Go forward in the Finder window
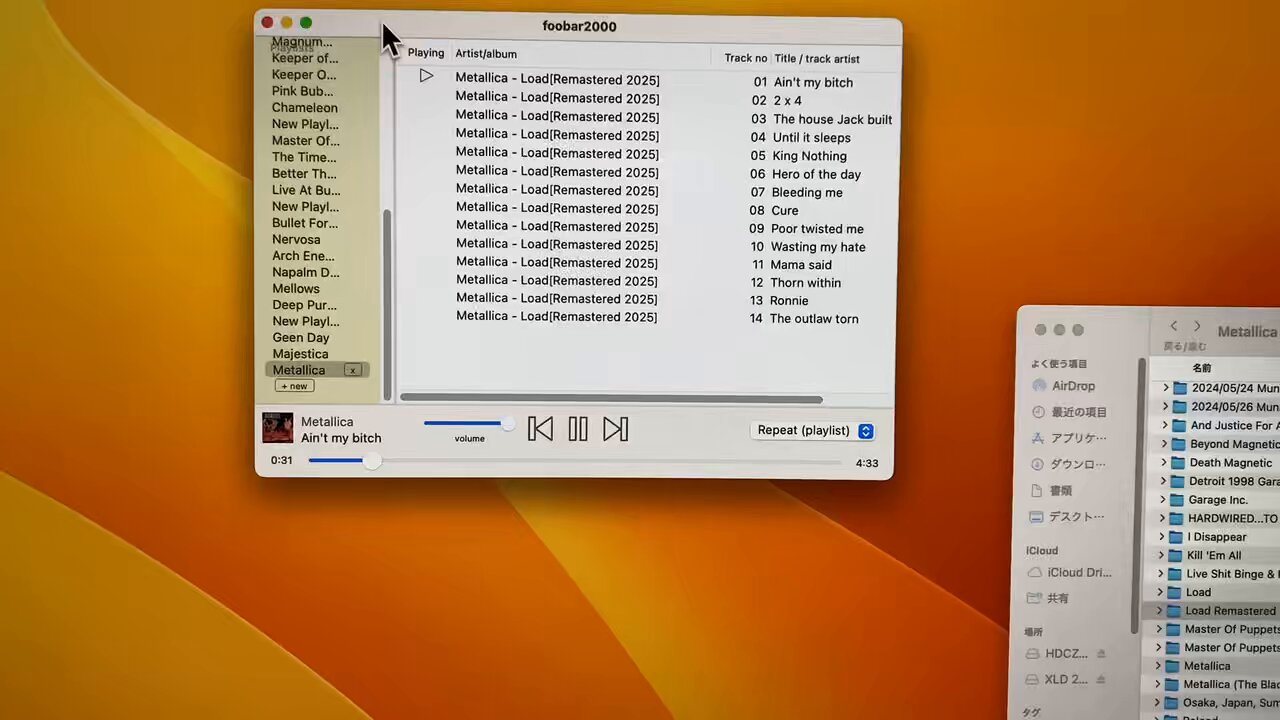Viewport: 1280px width, 720px height. tap(1197, 326)
